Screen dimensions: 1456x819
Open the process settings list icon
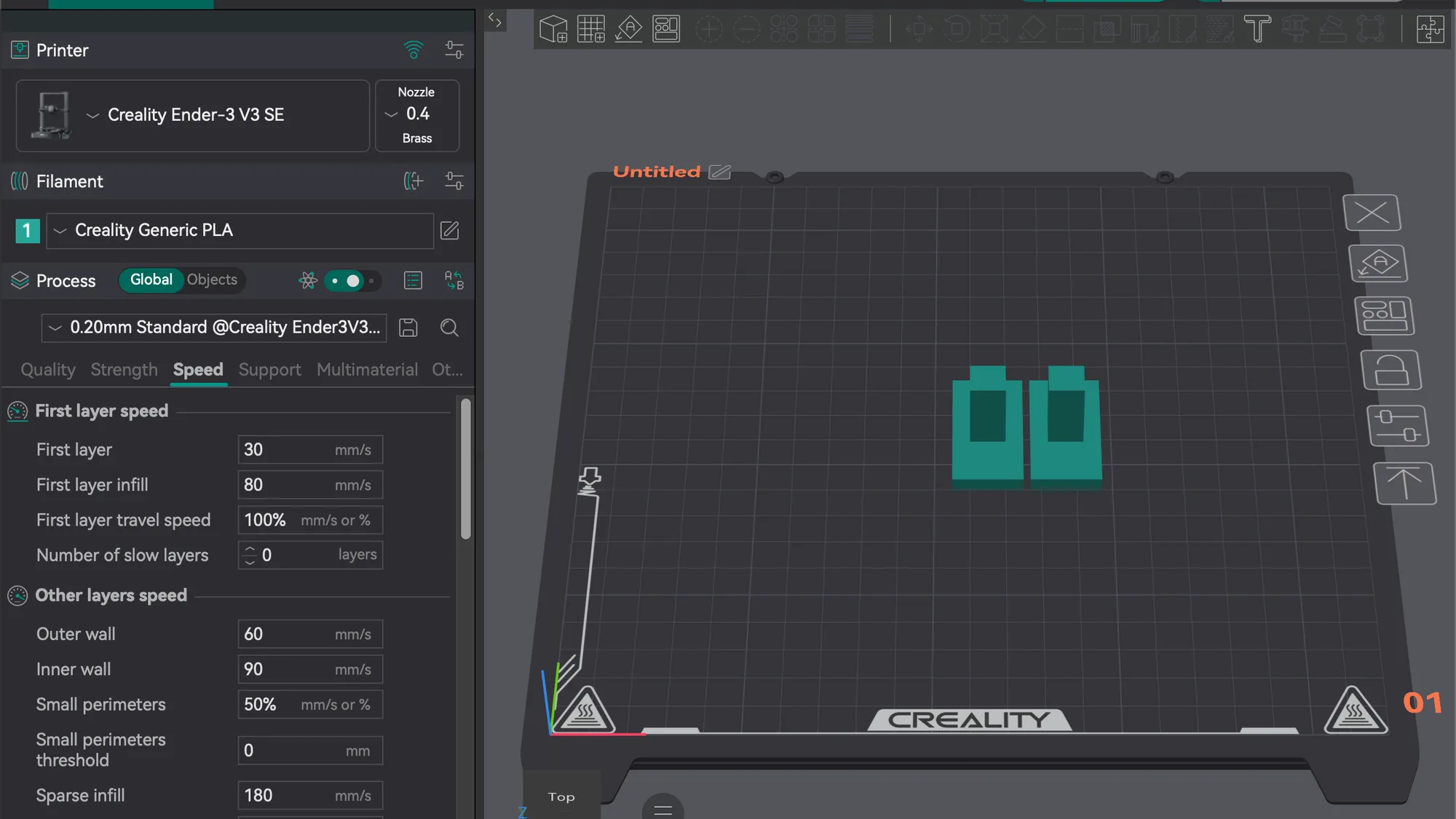tap(413, 280)
